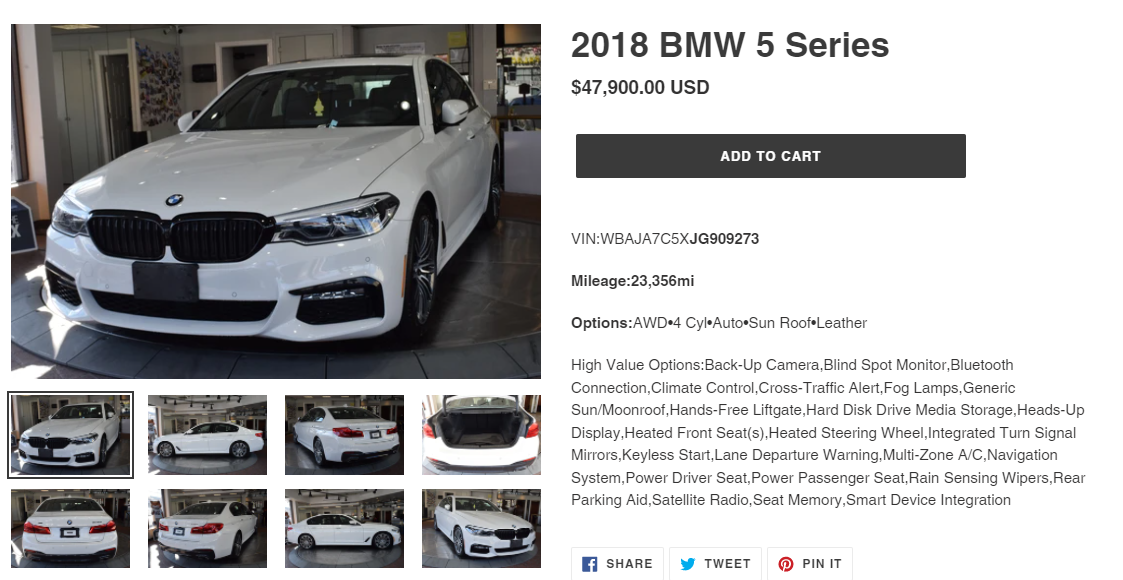Click BMW hood badge in main photo
This screenshot has height=580, width=1123.
pyautogui.click(x=174, y=200)
